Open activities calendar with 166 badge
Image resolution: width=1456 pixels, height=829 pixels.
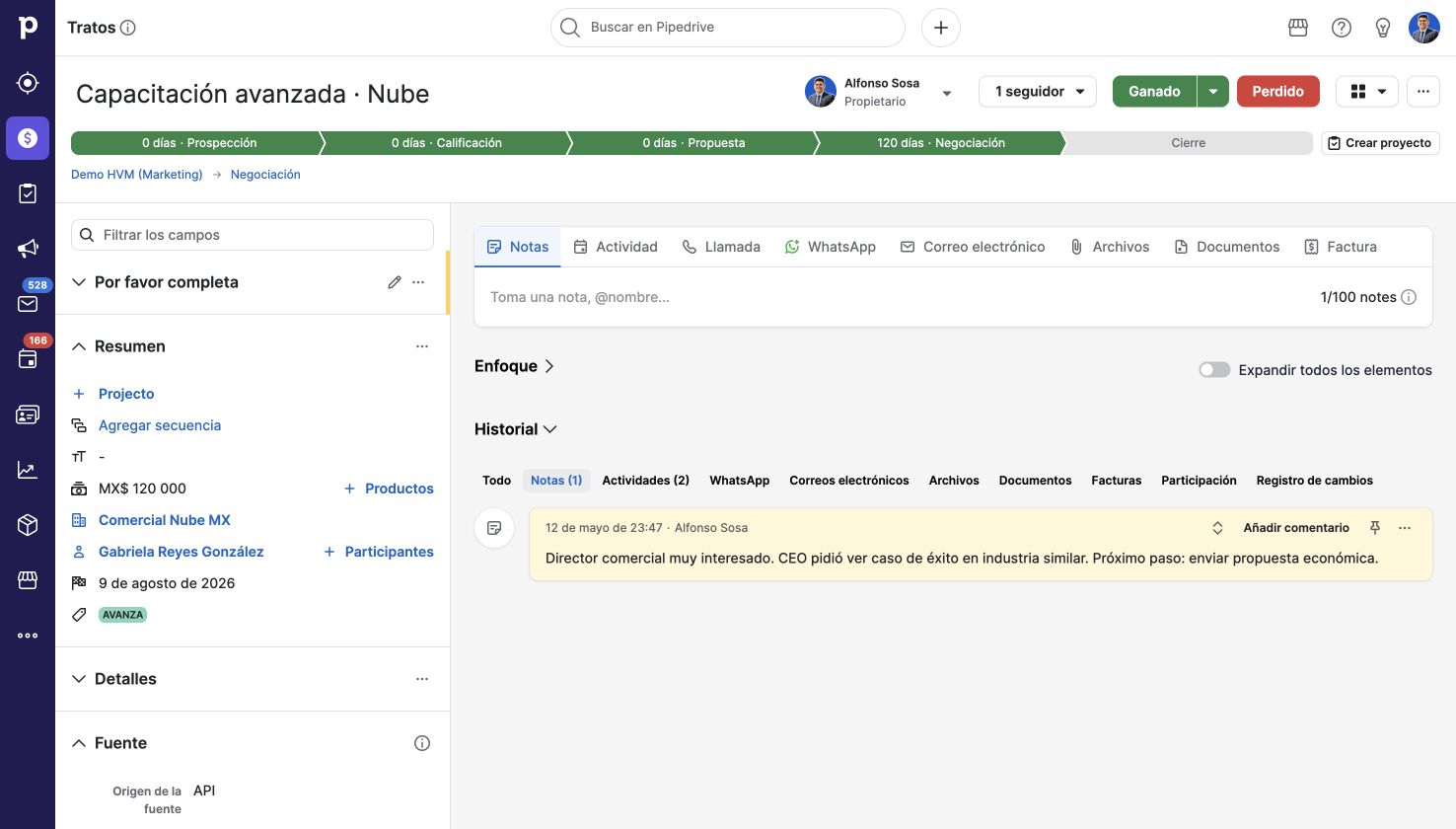pos(28,358)
